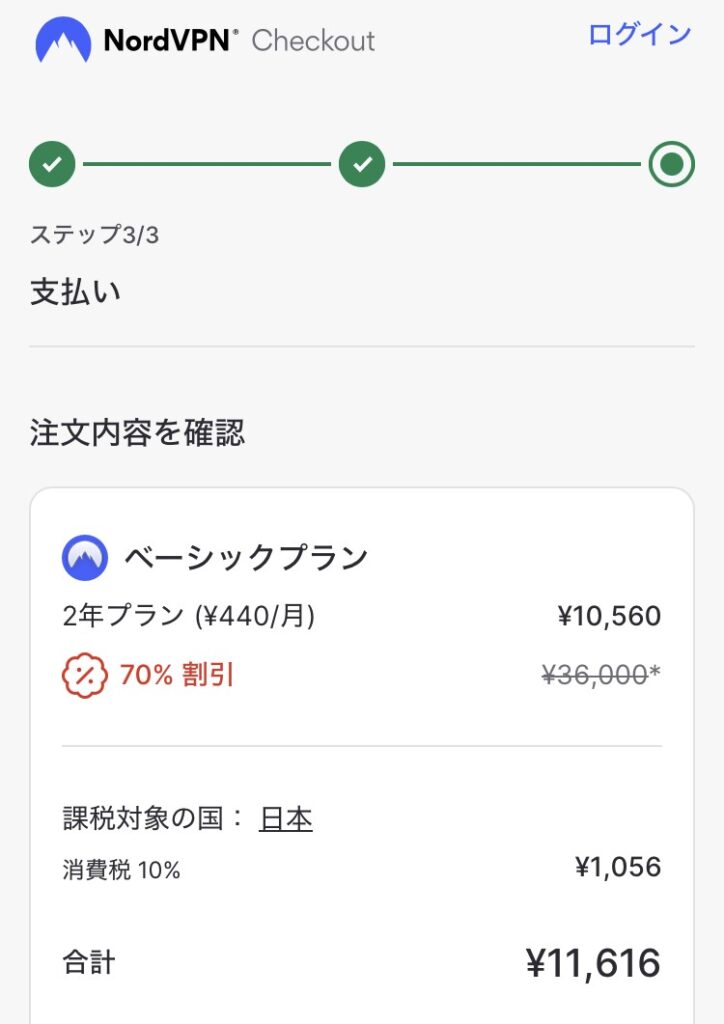Click the 消費税 10% tax label
724x1024 pixels.
coord(121,870)
